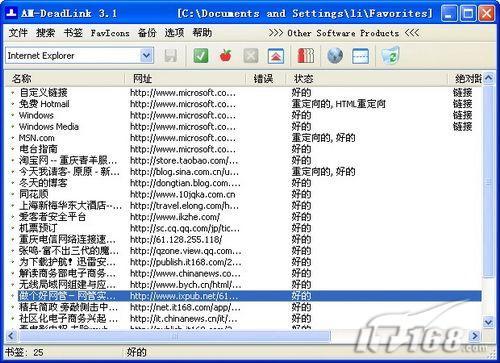Screen dimensions: 500x363
Task: Open the 备份 menu
Action: tap(147, 33)
